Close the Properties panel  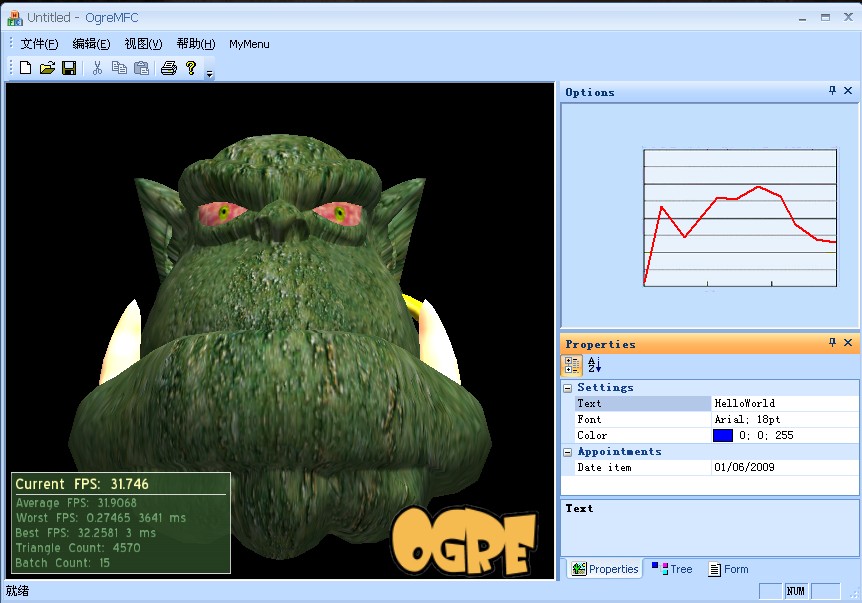848,343
